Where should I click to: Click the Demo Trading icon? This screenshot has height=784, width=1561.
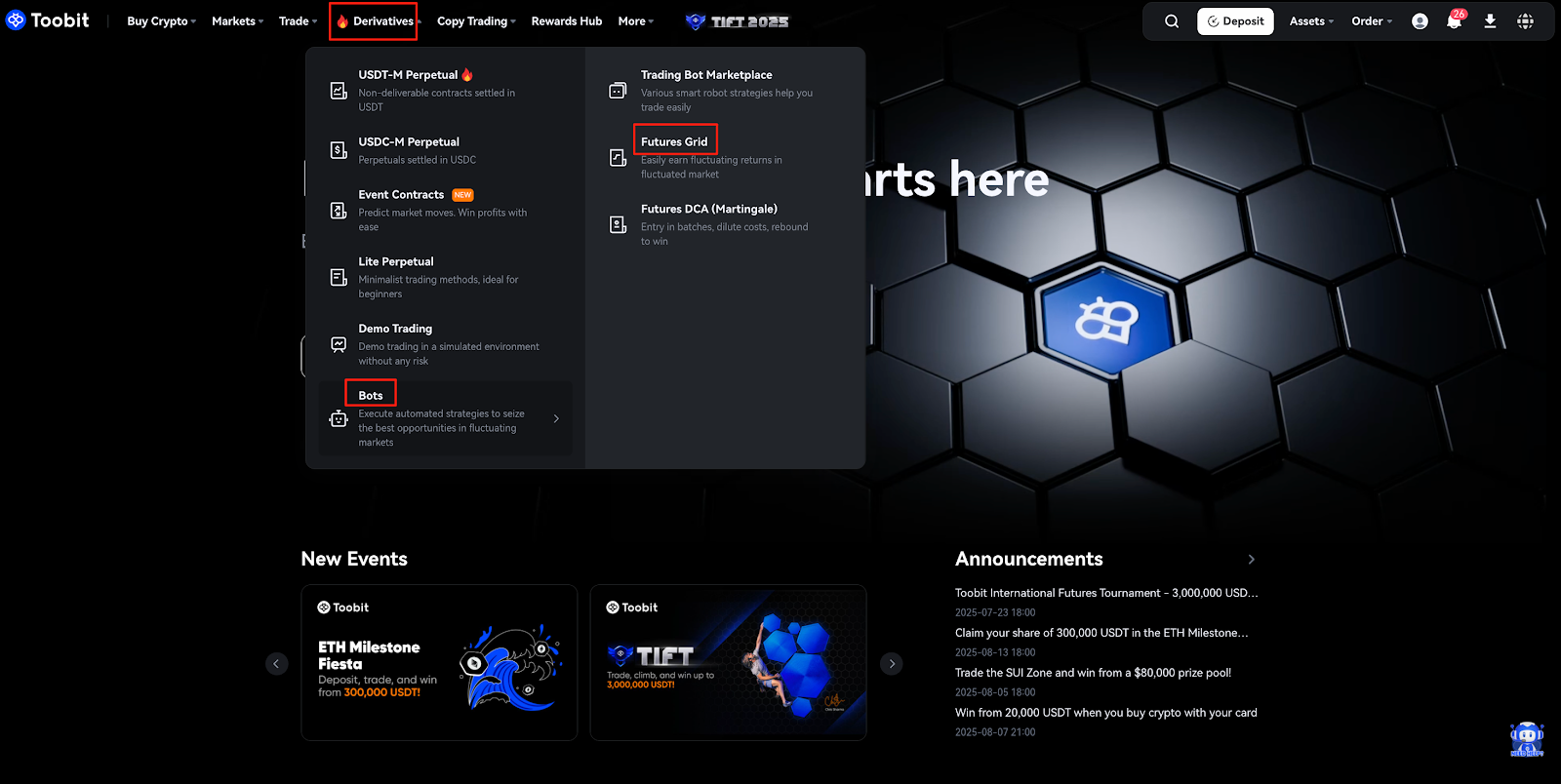pyautogui.click(x=339, y=344)
